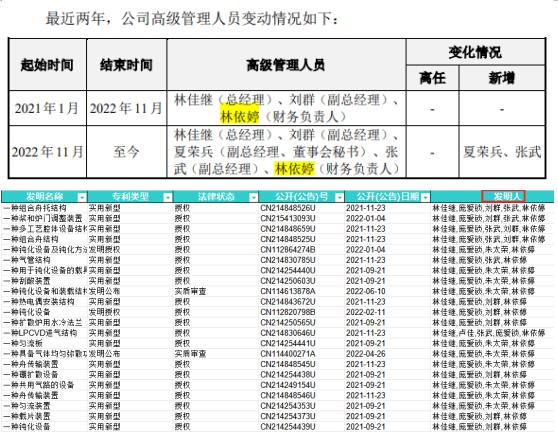Click the 发明名称 header cell text
The height and width of the screenshot is (435, 558).
[44, 196]
